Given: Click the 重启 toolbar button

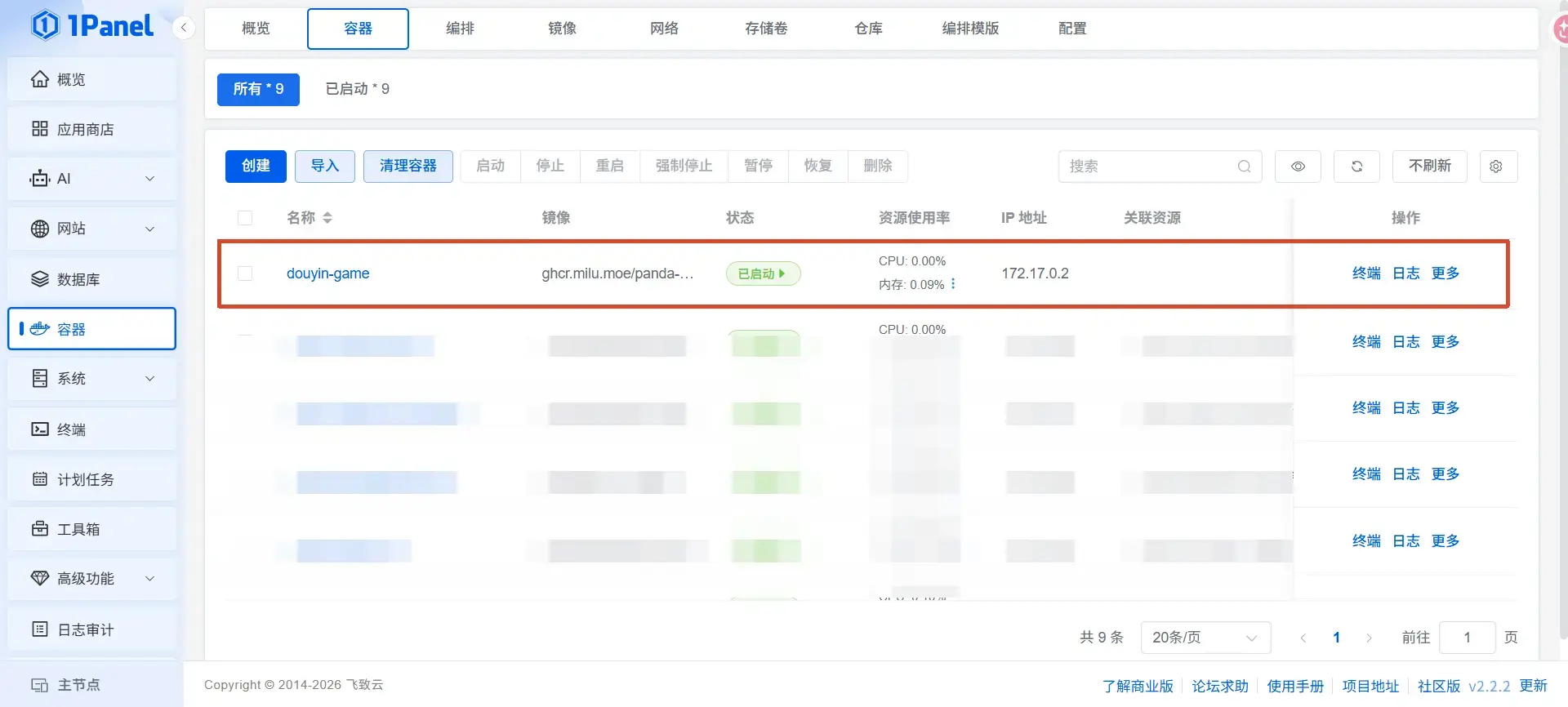Looking at the screenshot, I should click(x=610, y=167).
